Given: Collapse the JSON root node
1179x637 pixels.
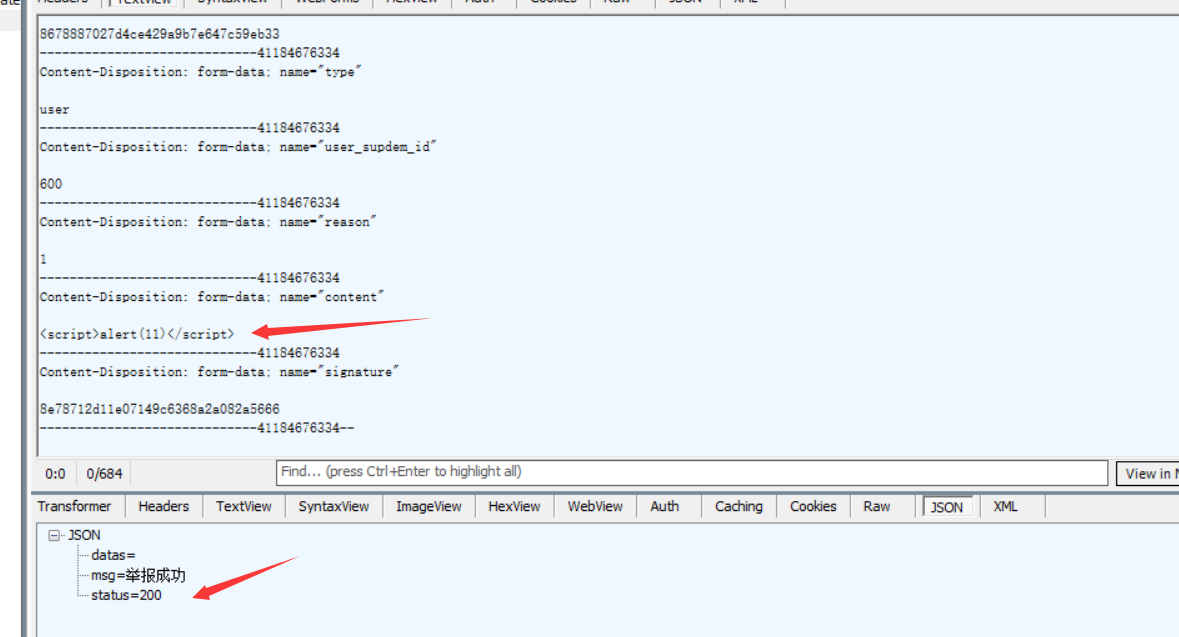Looking at the screenshot, I should coord(53,535).
